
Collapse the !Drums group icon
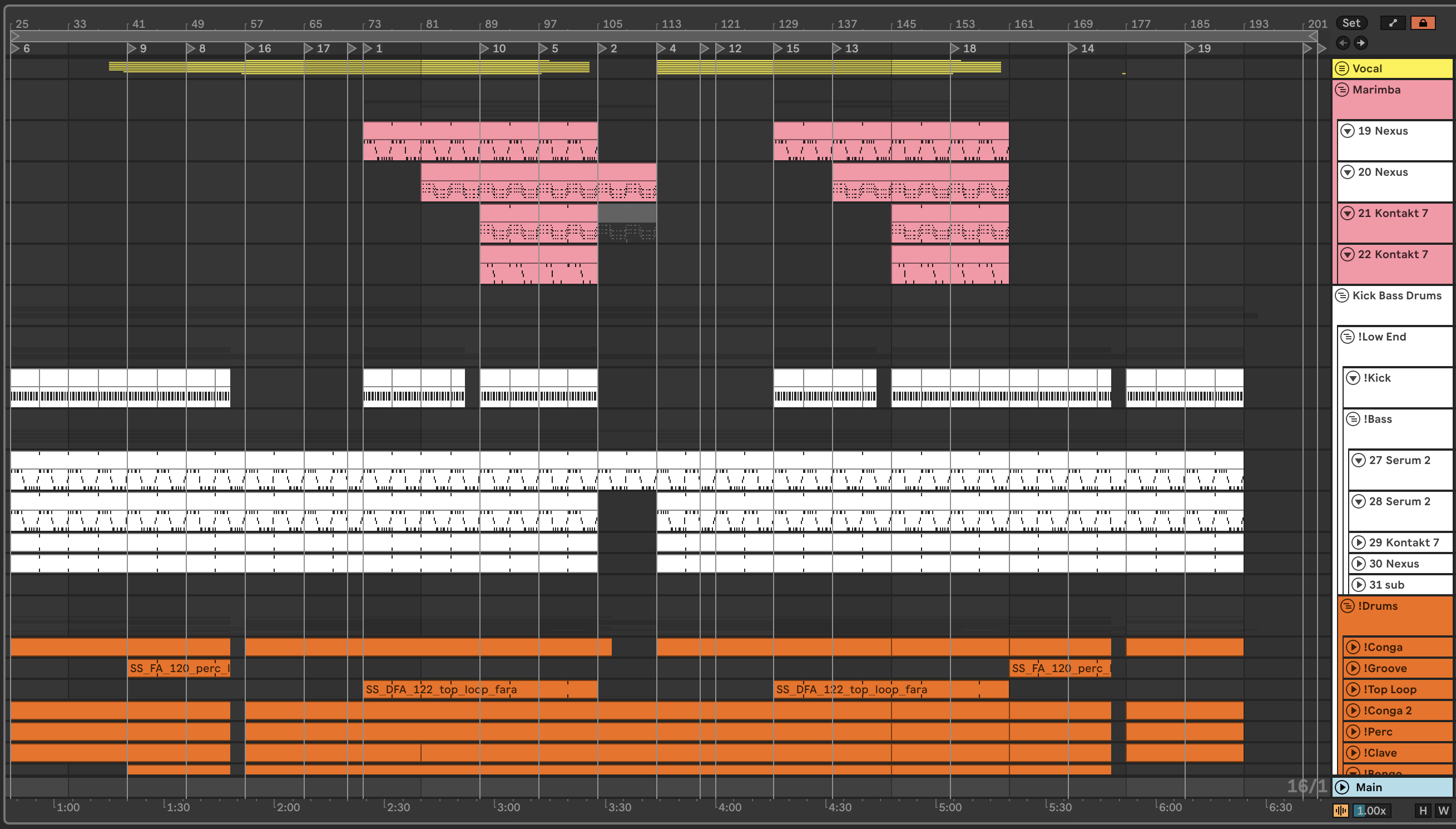(x=1347, y=606)
